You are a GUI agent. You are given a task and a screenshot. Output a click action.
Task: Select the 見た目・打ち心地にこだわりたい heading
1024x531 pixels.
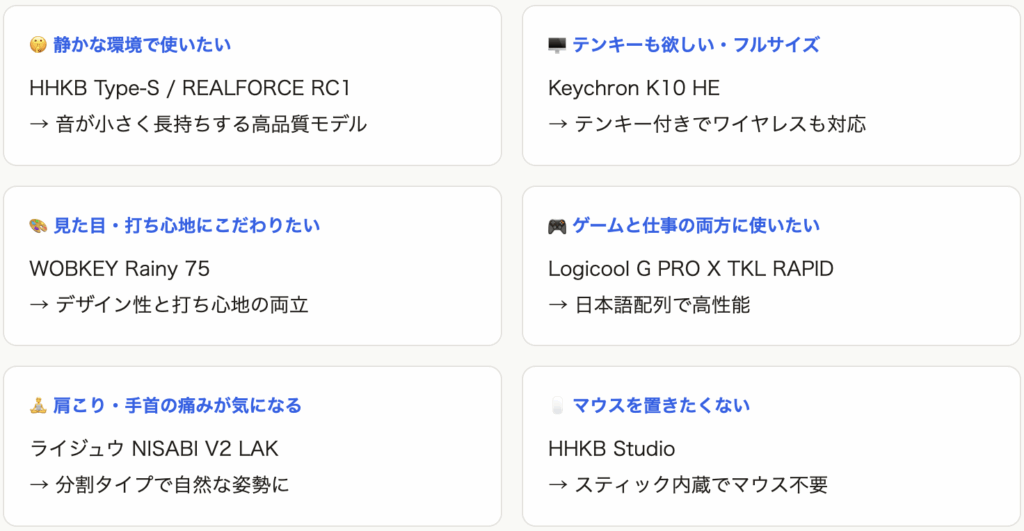[x=187, y=226]
